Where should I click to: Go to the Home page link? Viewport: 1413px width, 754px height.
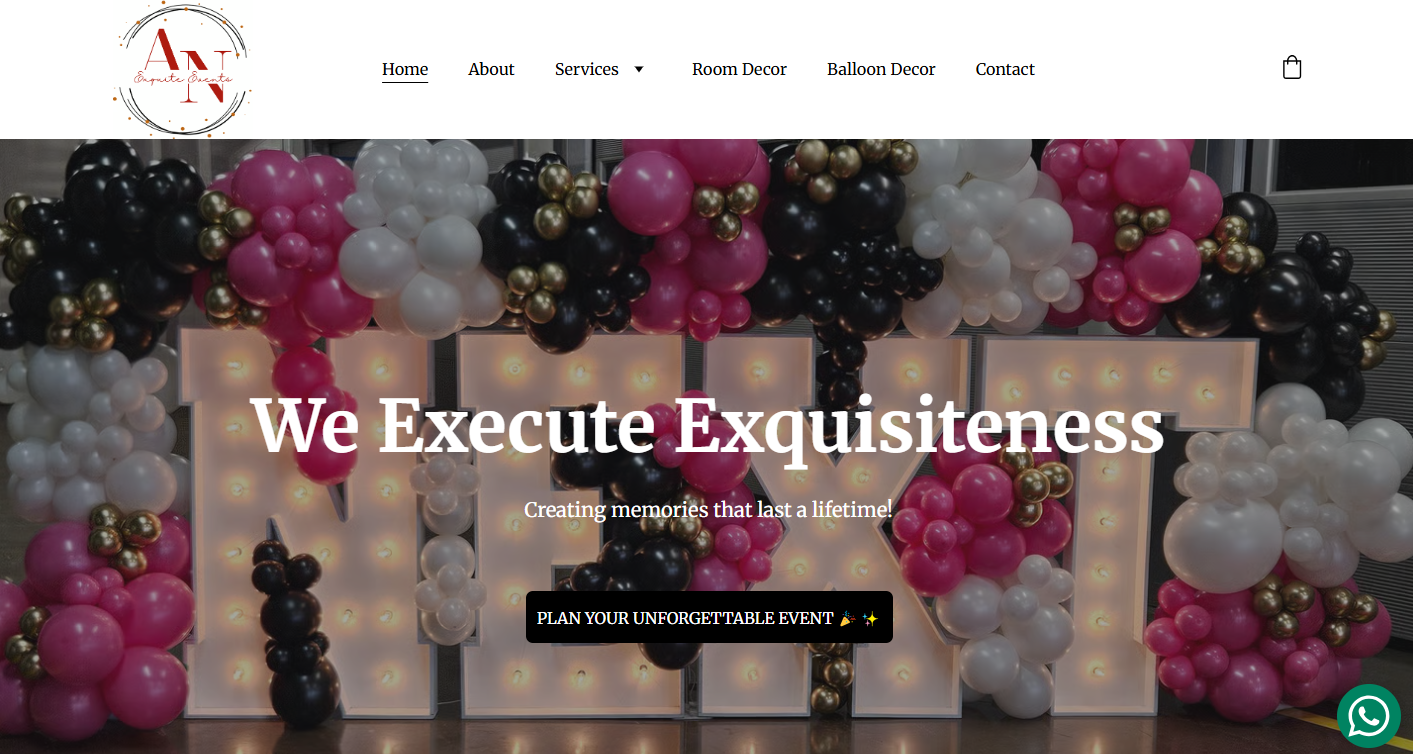tap(405, 69)
